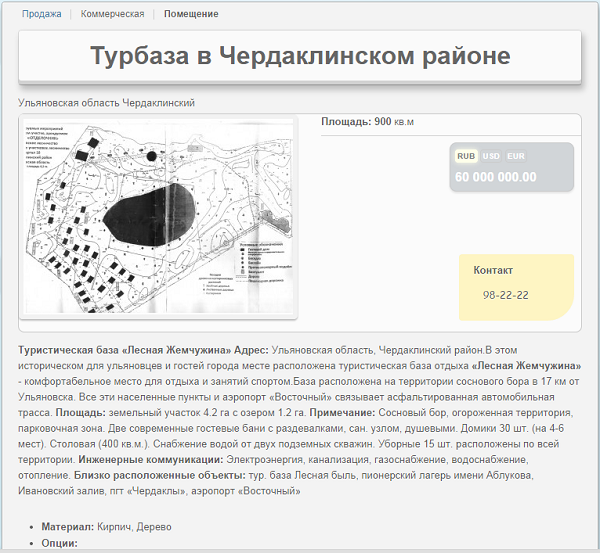
Task: Click the Опции: list item
Action: click(x=59, y=543)
